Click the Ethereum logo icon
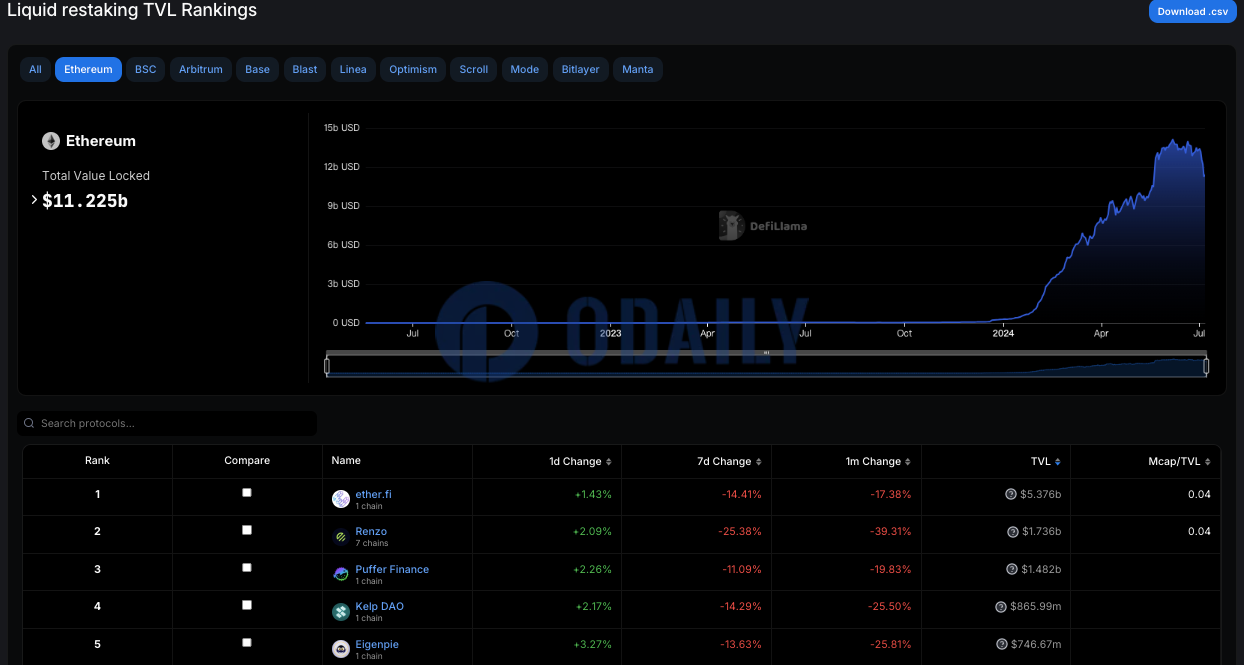Image resolution: width=1244 pixels, height=665 pixels. [51, 141]
